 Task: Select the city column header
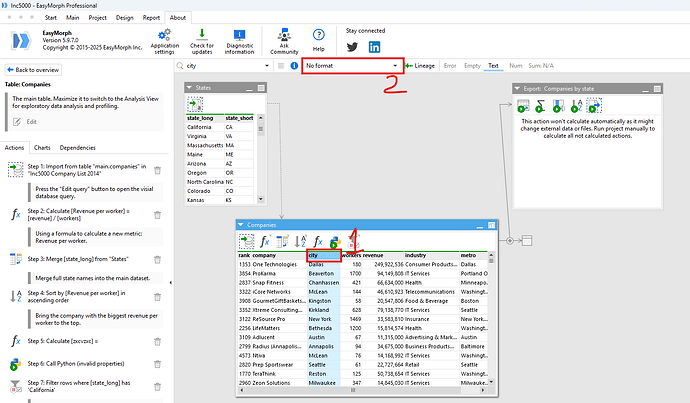pos(323,256)
